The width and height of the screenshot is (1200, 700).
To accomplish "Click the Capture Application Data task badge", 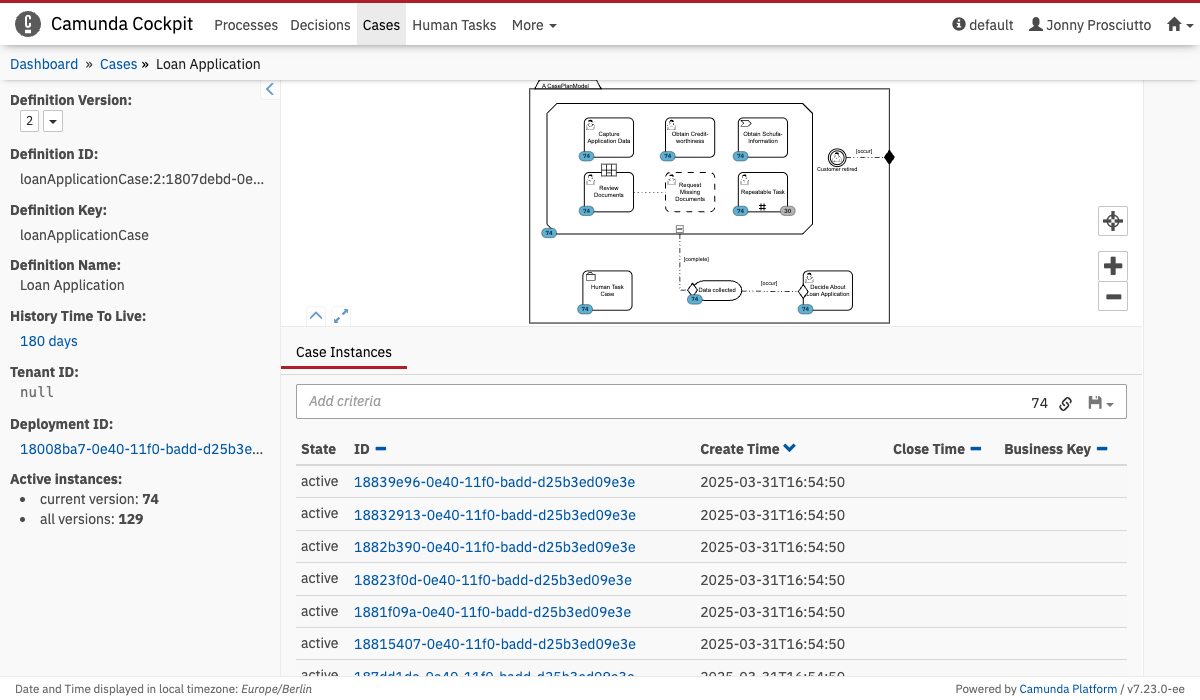I will [x=587, y=156].
